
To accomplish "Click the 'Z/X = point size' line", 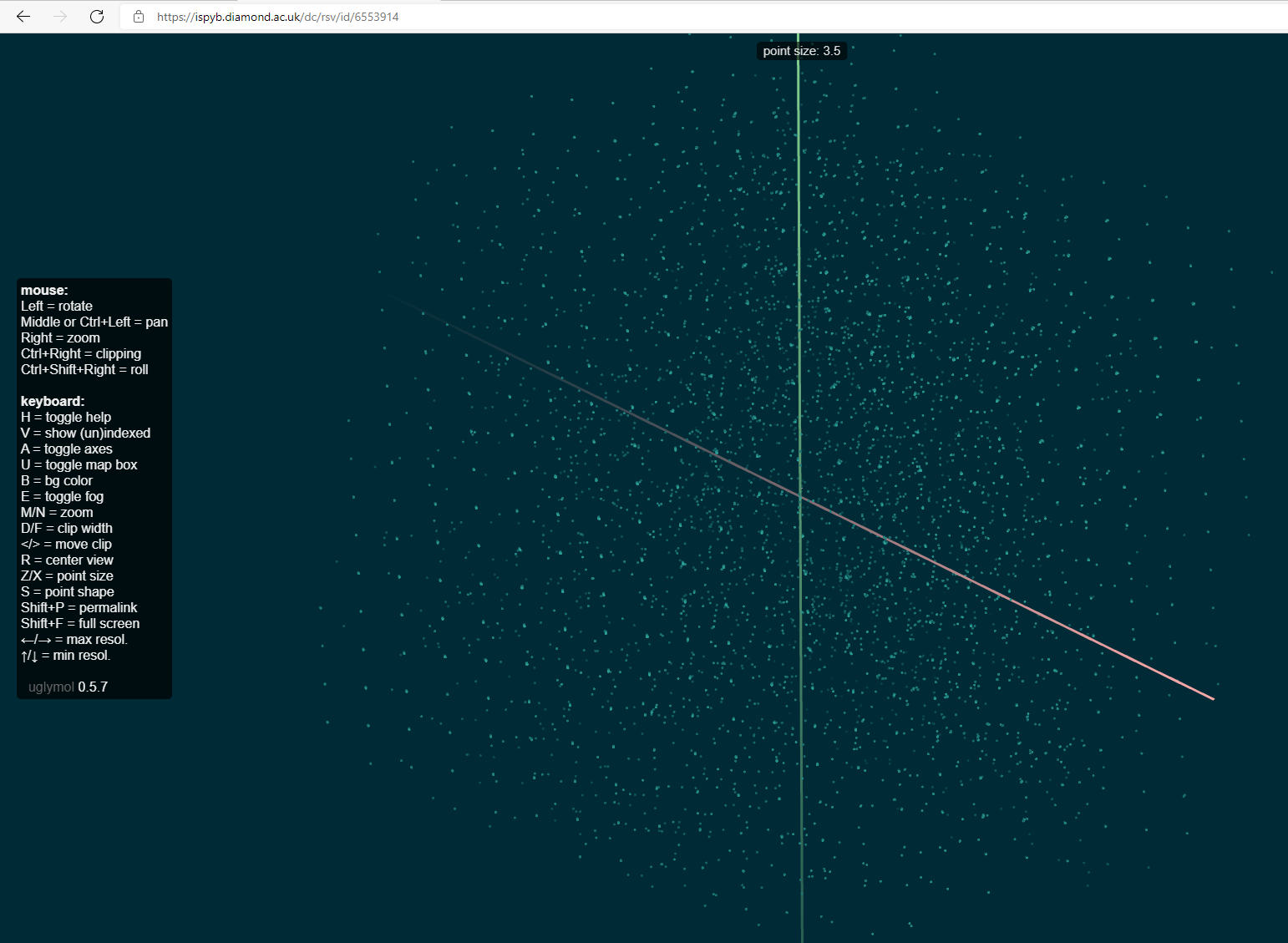I will click(67, 576).
